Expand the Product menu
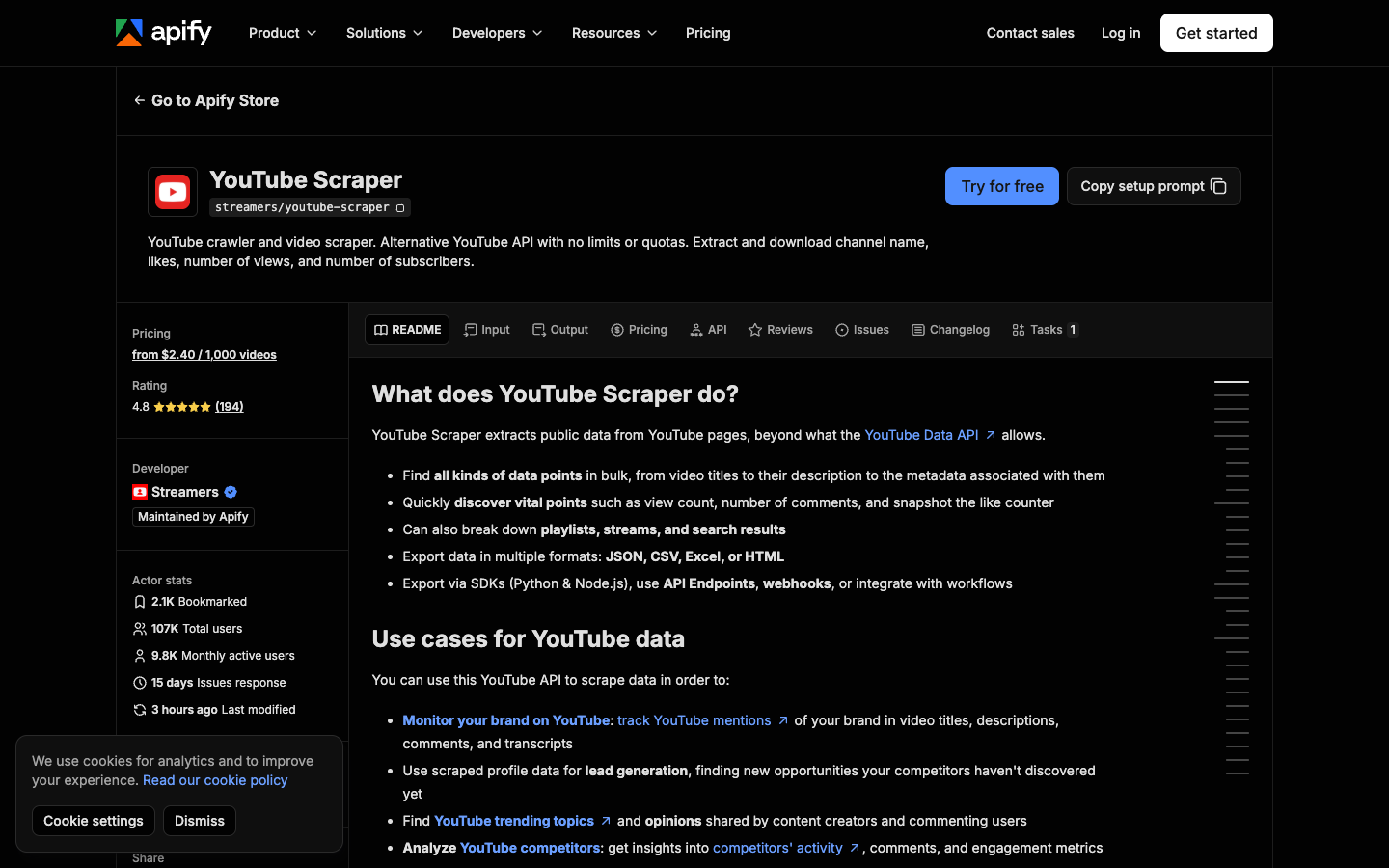1389x868 pixels. (283, 33)
